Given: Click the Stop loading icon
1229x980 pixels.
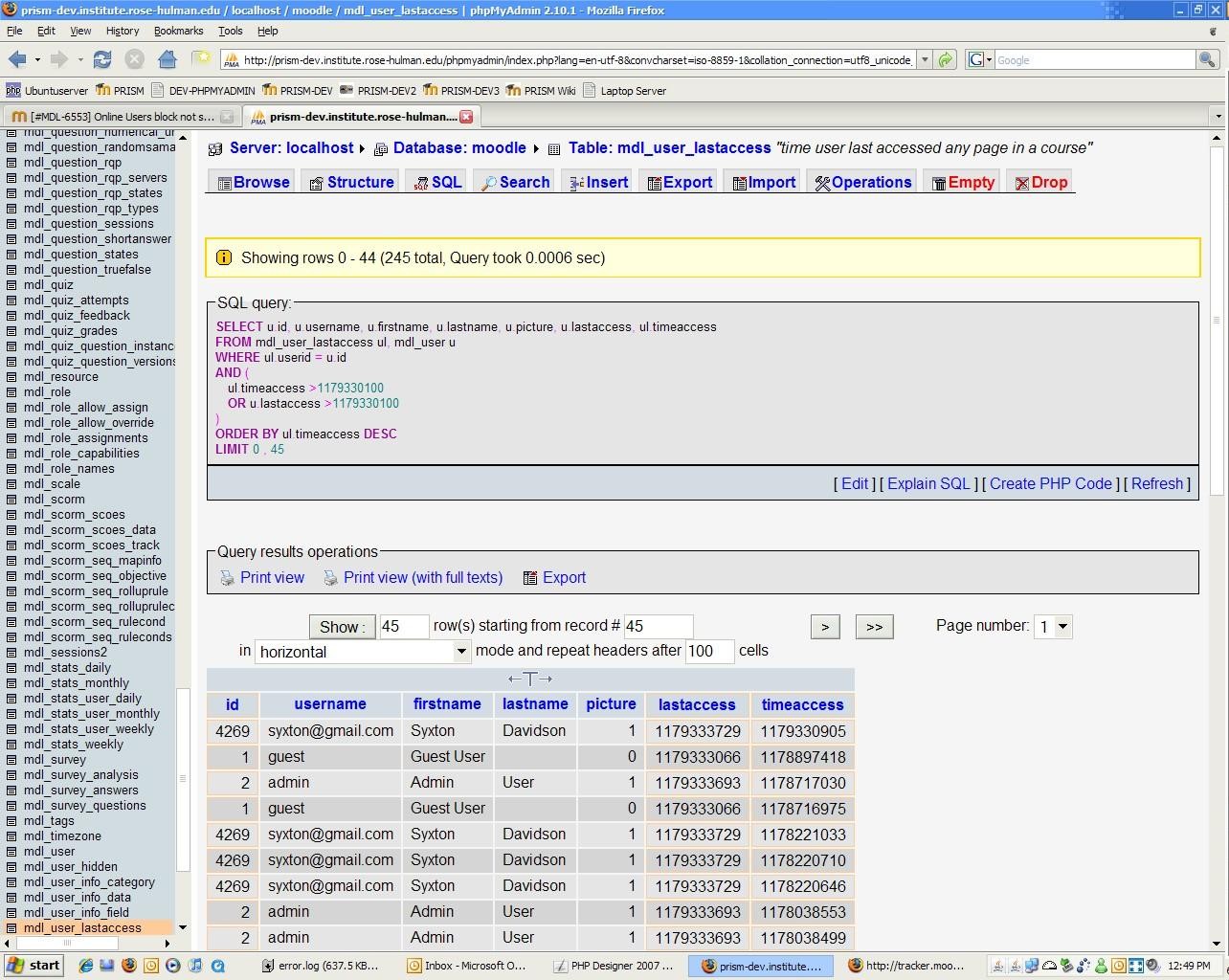Looking at the screenshot, I should (x=135, y=59).
